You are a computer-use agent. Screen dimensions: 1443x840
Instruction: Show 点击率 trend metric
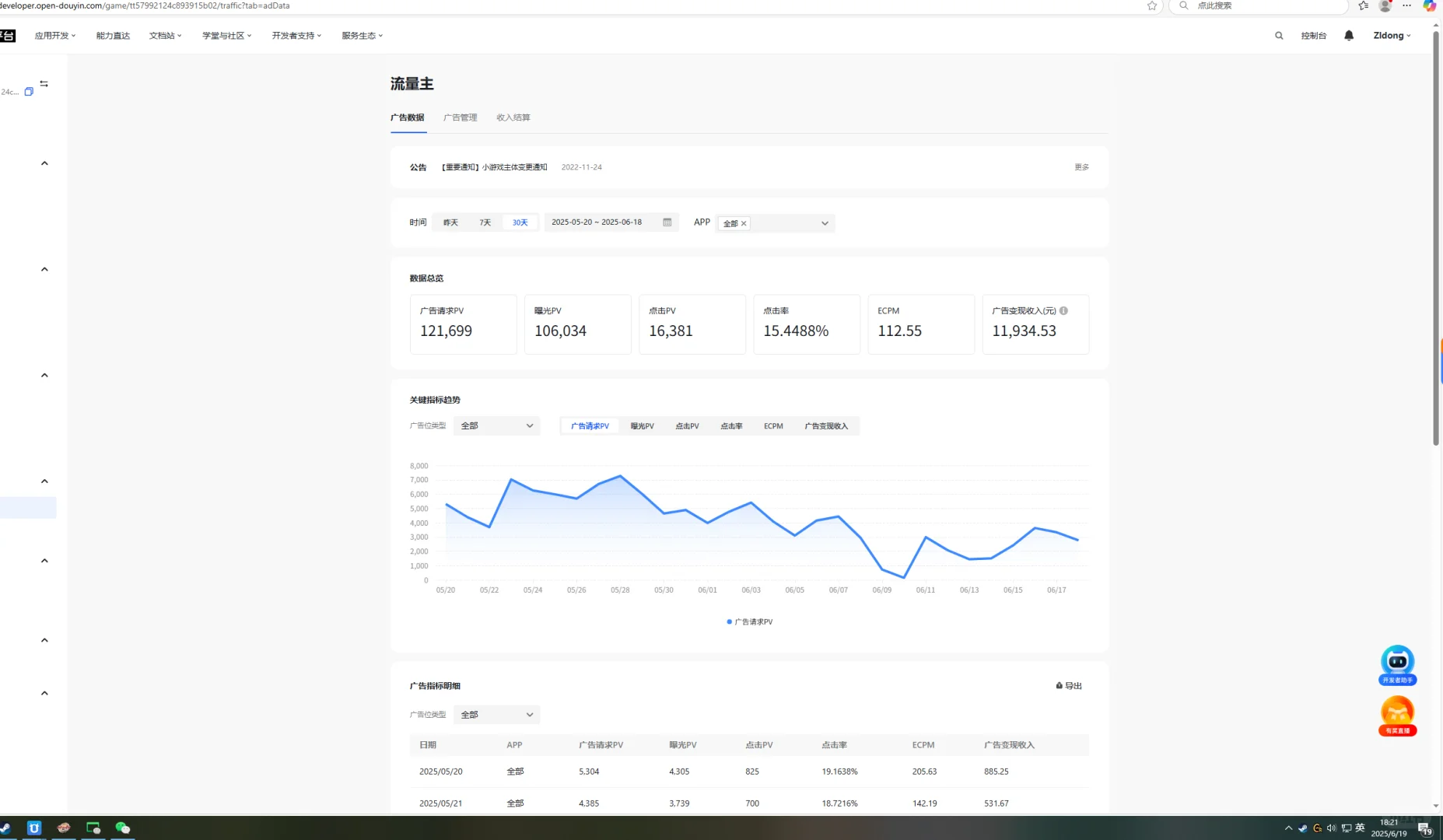tap(731, 426)
